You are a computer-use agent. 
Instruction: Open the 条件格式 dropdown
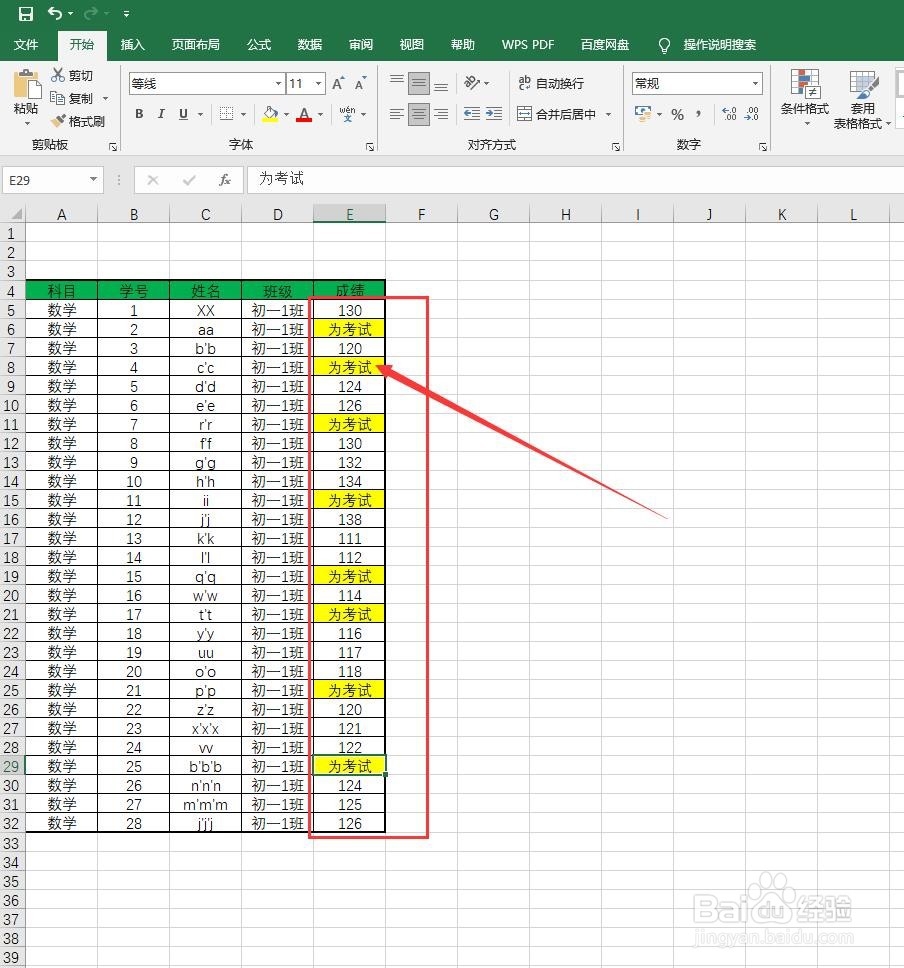[x=805, y=98]
